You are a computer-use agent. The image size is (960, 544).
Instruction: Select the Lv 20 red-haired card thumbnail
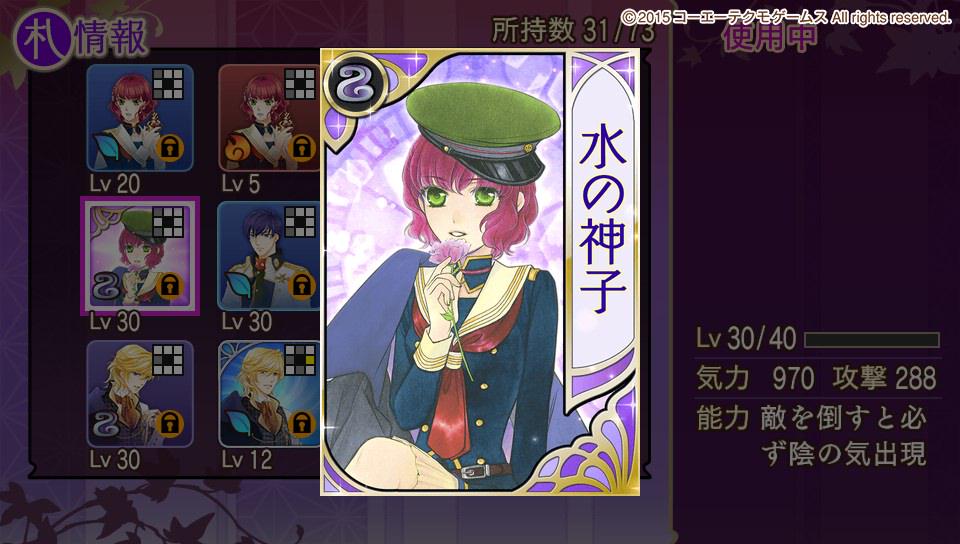[140, 117]
